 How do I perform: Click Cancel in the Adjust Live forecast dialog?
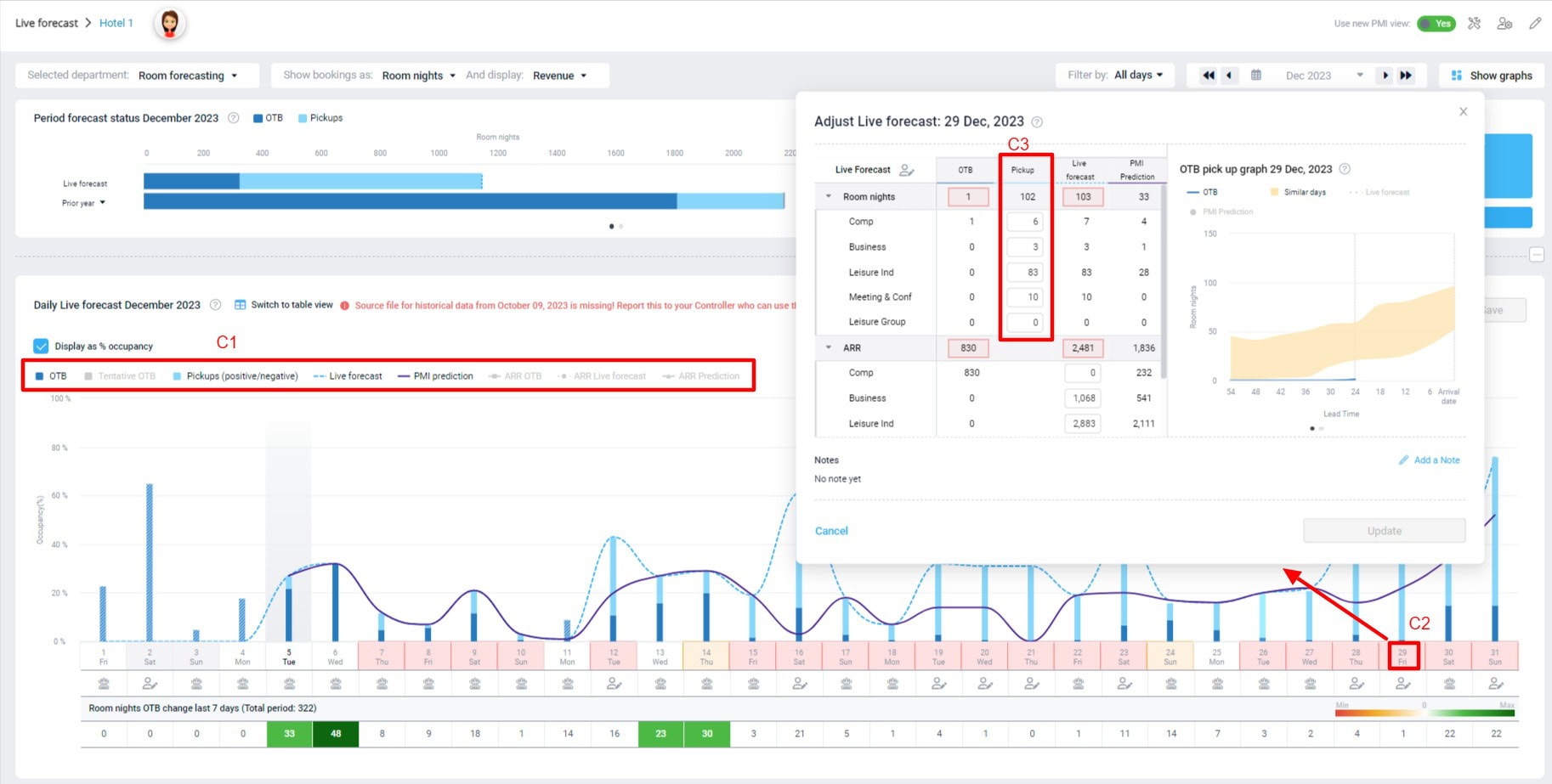830,530
